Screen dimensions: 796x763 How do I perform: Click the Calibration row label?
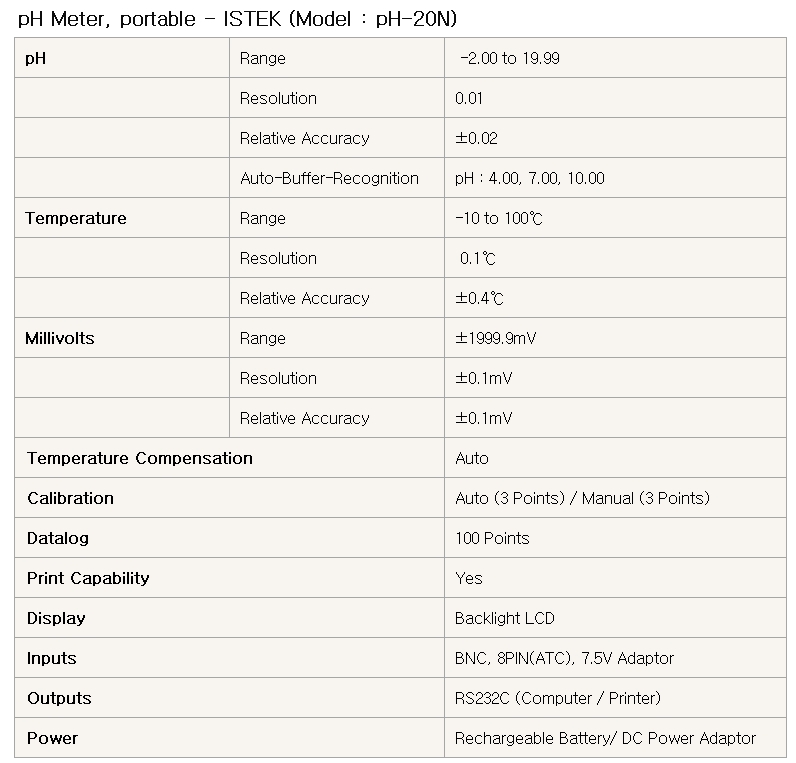coord(70,498)
